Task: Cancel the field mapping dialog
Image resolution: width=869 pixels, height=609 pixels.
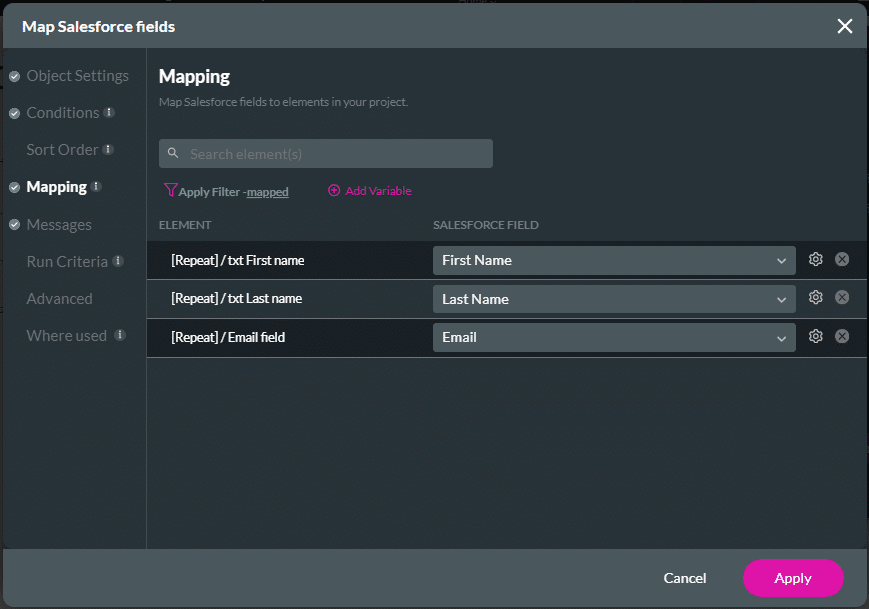Action: [x=685, y=578]
